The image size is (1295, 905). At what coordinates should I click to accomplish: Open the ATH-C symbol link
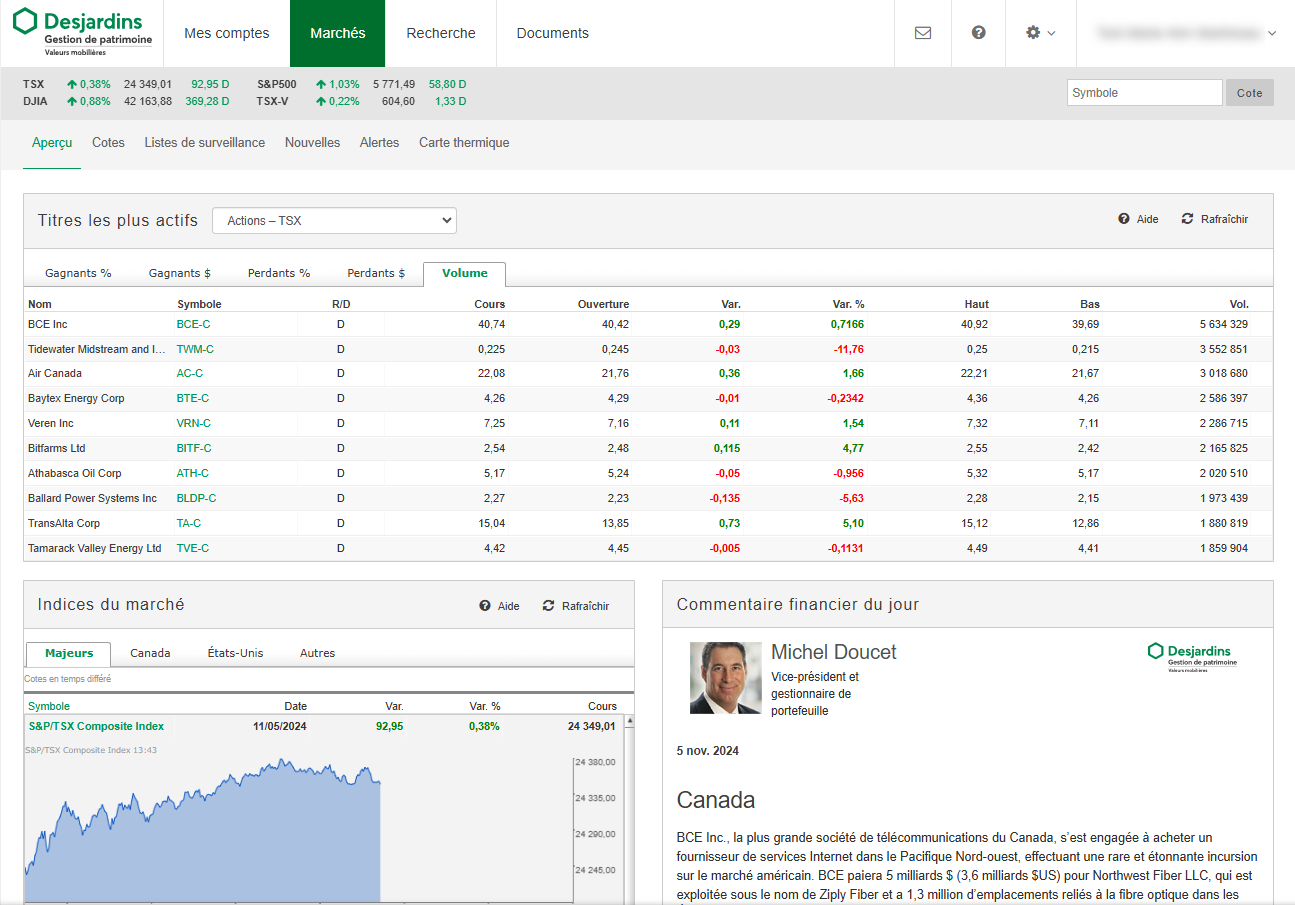tap(193, 473)
